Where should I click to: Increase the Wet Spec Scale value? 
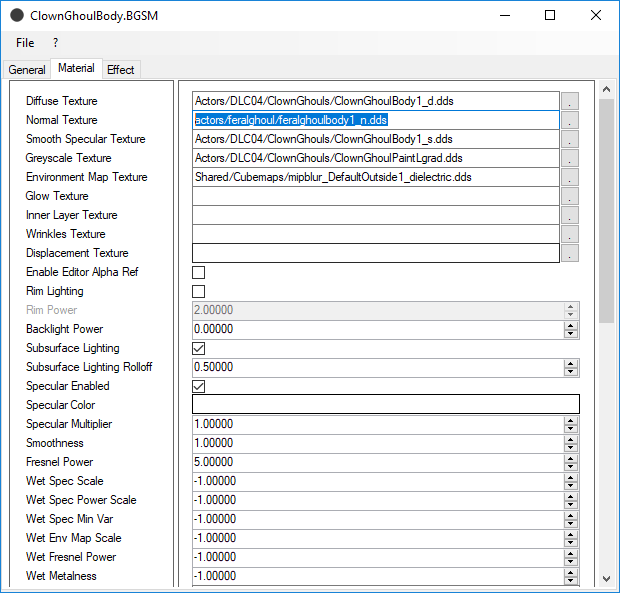571,477
